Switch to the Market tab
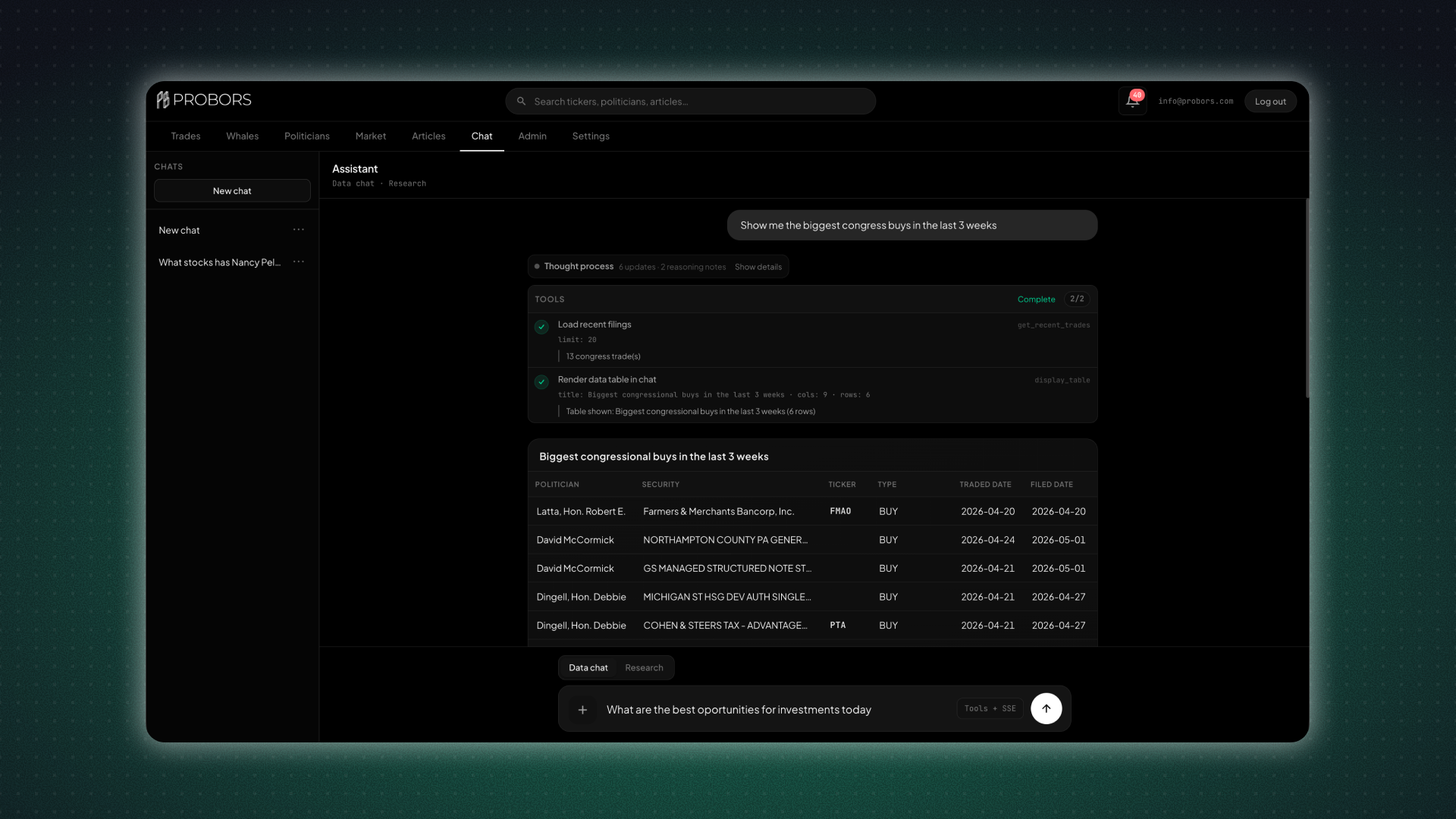Image resolution: width=1456 pixels, height=819 pixels. [371, 136]
